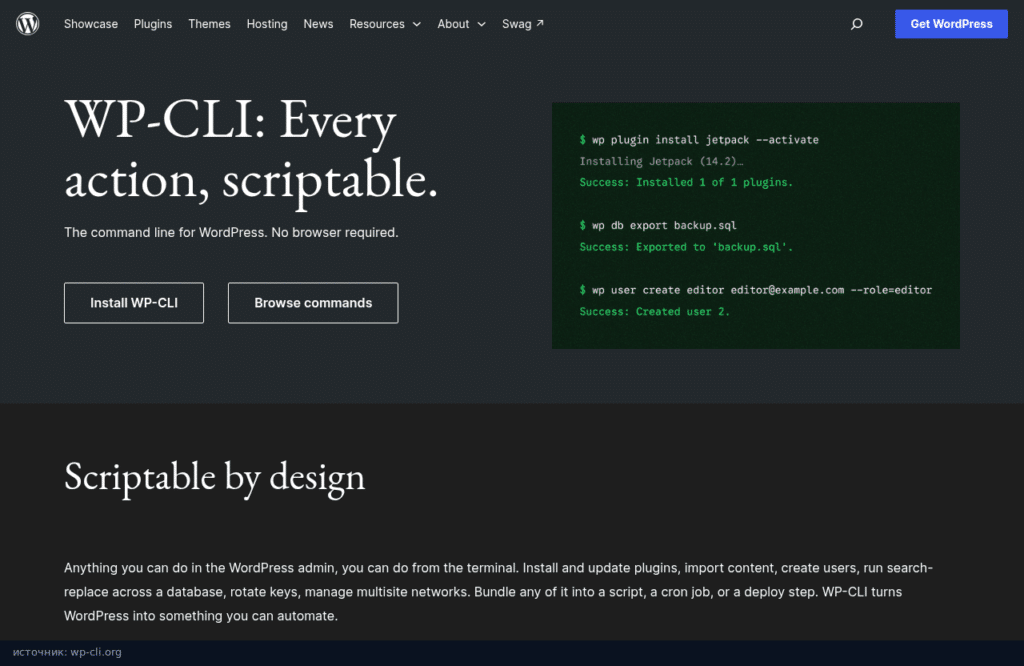Click 'Installing Jetpack (14.2)' output line
This screenshot has width=1024, height=666.
[x=661, y=161]
